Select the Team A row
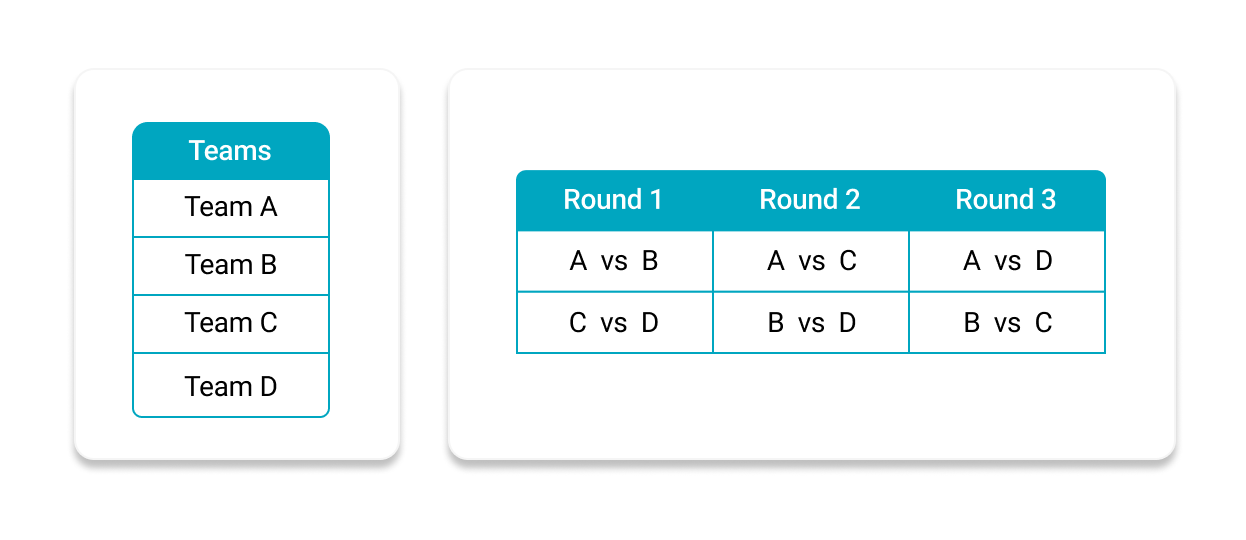This screenshot has width=1246, height=540. click(x=230, y=208)
